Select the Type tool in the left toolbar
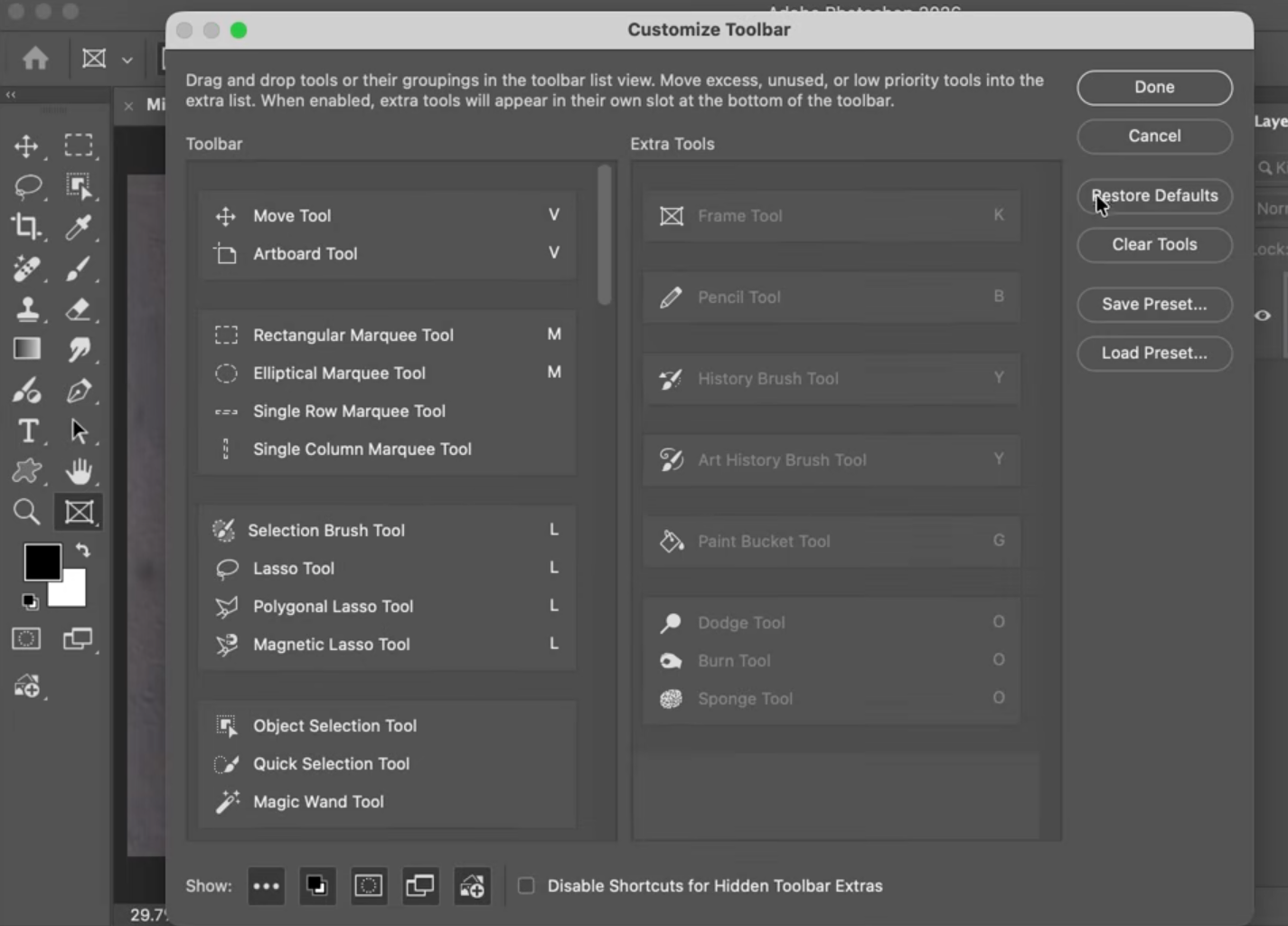 27,430
